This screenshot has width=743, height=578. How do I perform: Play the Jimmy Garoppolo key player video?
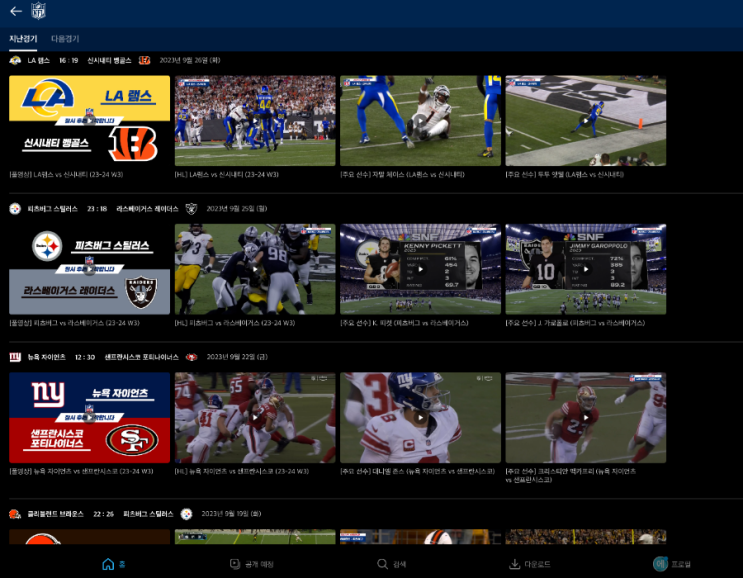click(586, 269)
